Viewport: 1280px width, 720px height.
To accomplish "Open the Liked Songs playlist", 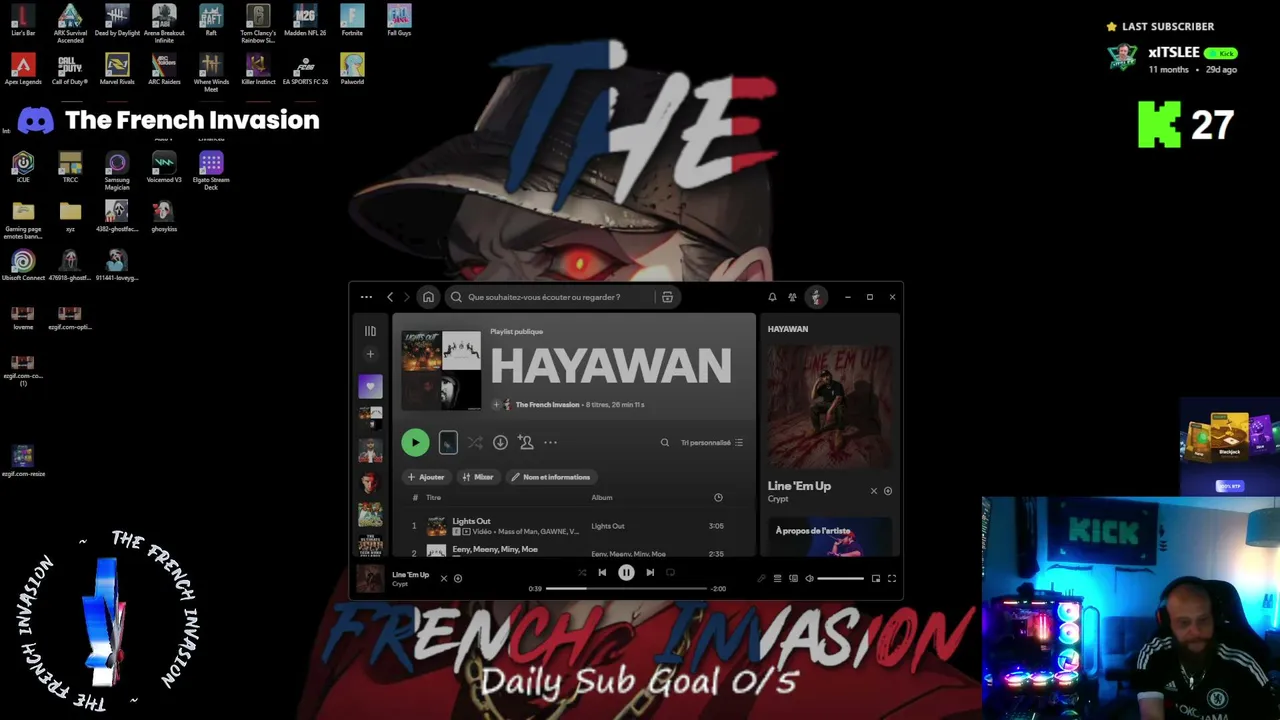I will (370, 386).
